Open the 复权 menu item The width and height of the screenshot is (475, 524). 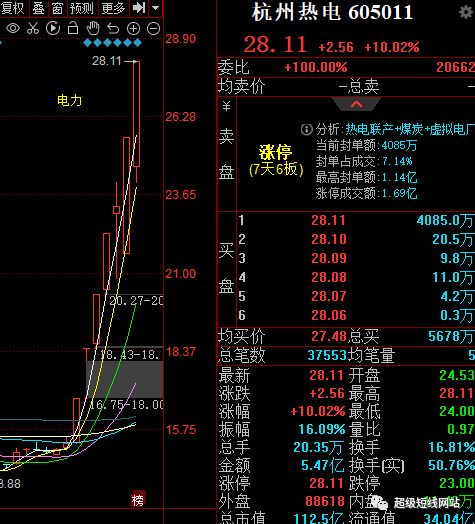click(x=13, y=8)
